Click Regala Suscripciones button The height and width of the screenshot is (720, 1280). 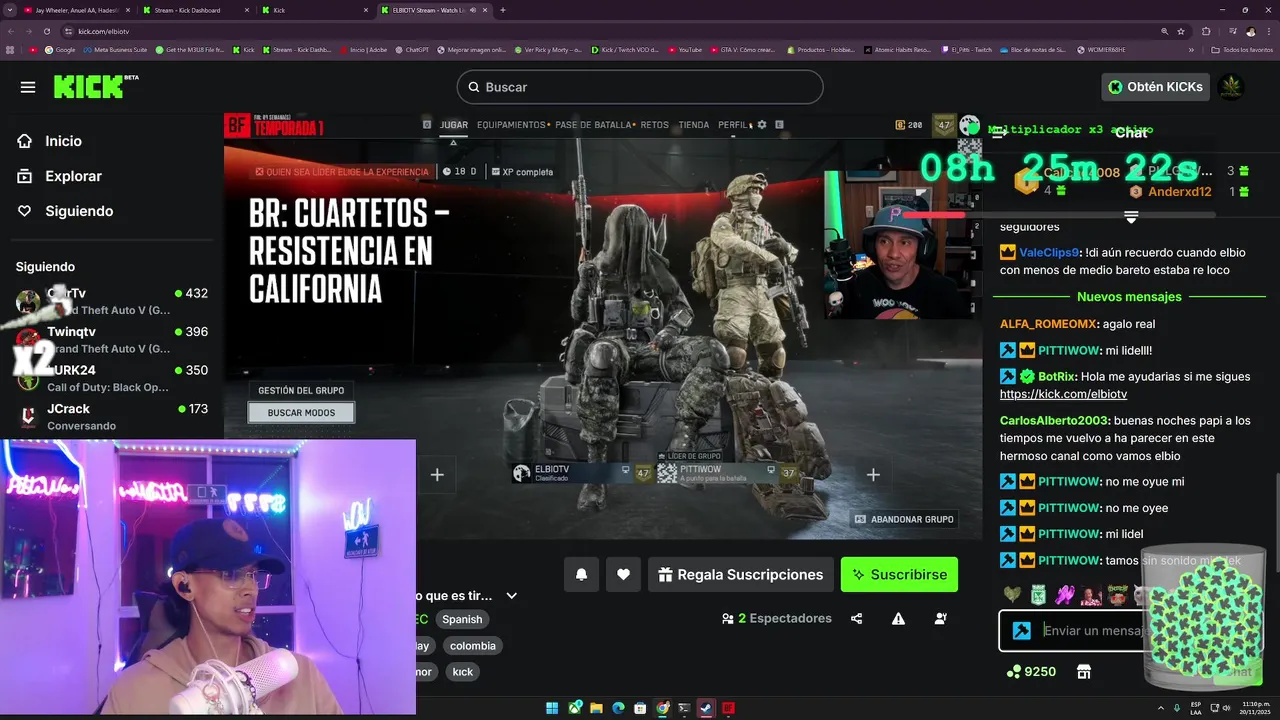click(741, 574)
